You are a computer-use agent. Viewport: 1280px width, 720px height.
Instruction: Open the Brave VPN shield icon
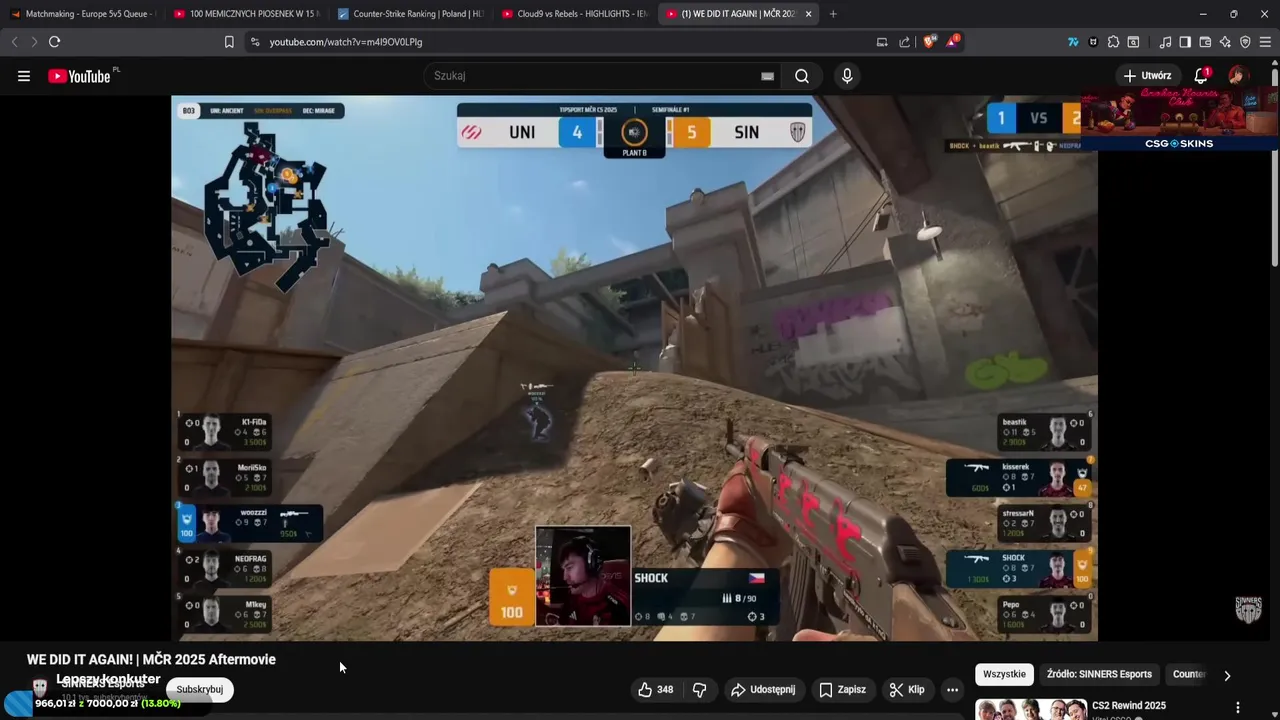coord(1245,42)
